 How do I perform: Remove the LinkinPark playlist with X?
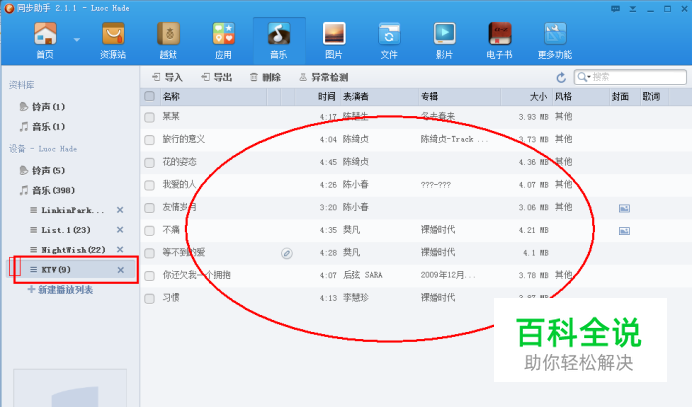(120, 210)
